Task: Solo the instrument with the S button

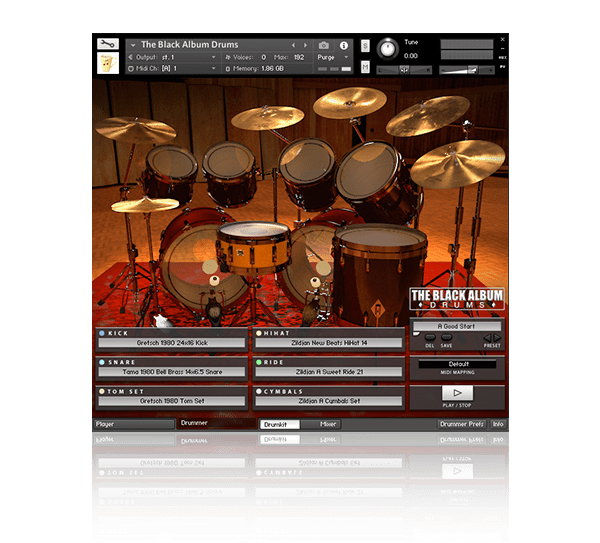Action: click(x=365, y=47)
